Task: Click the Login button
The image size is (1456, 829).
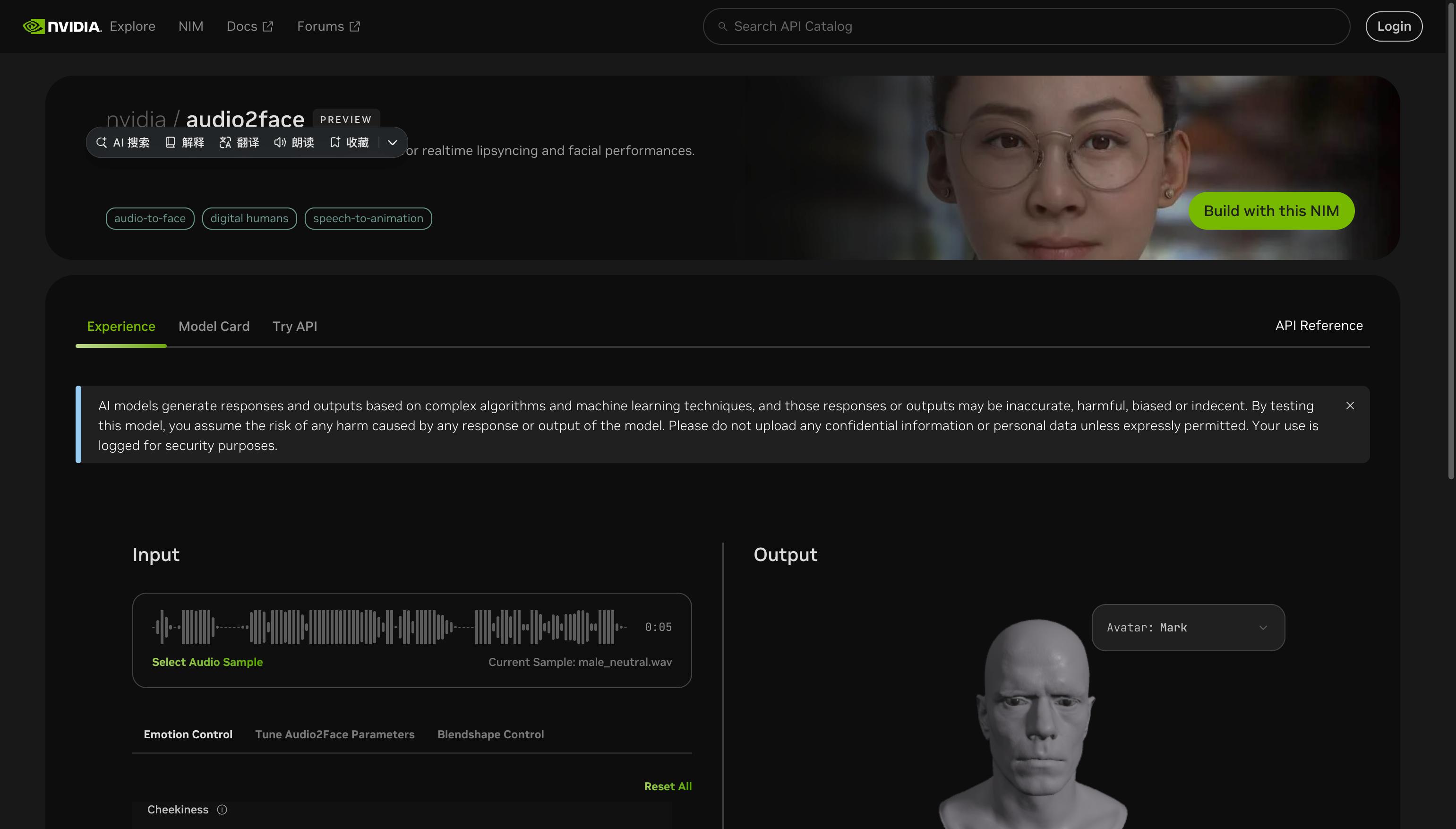Action: point(1394,26)
